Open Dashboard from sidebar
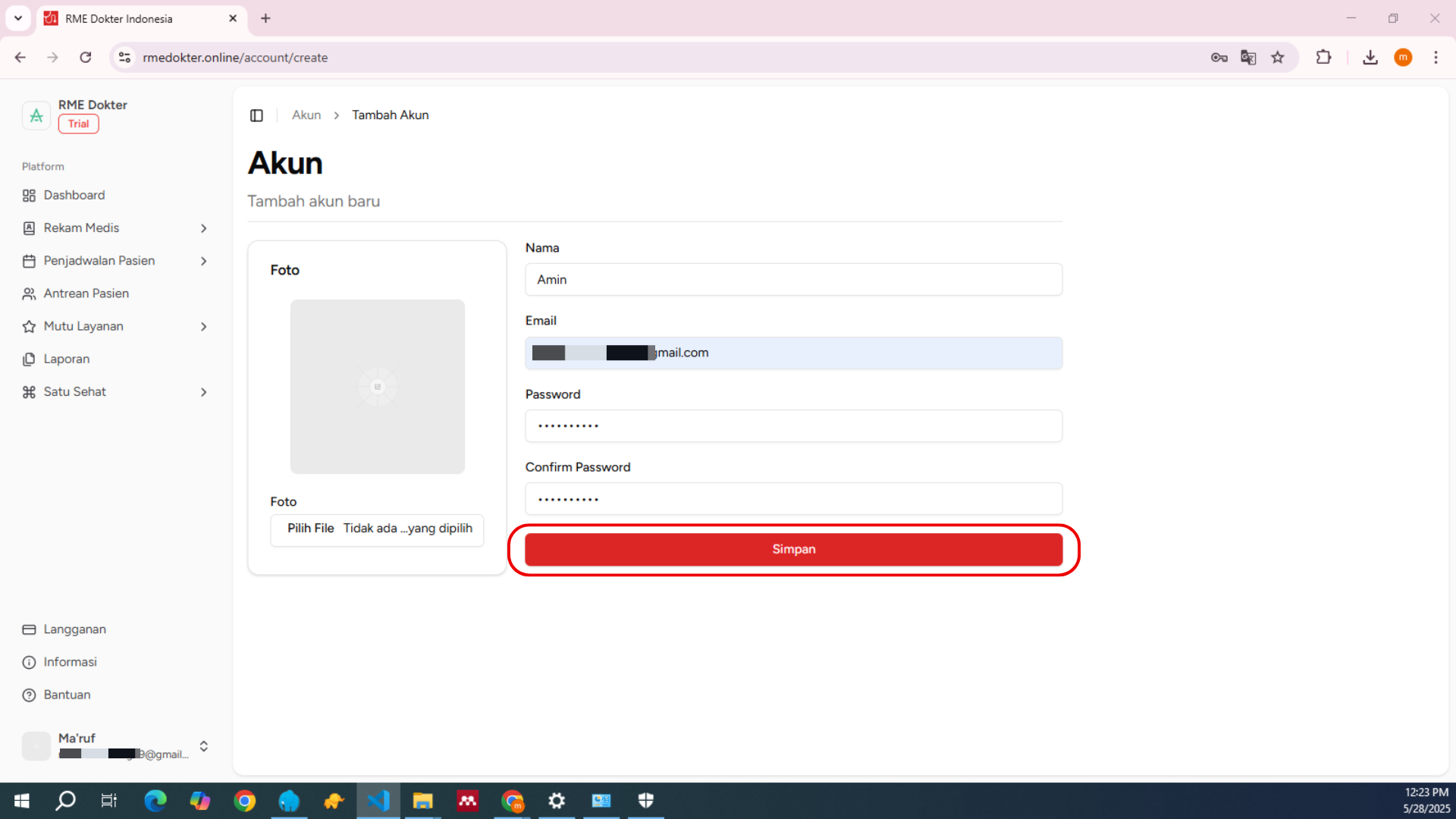The image size is (1456, 819). pyautogui.click(x=74, y=195)
